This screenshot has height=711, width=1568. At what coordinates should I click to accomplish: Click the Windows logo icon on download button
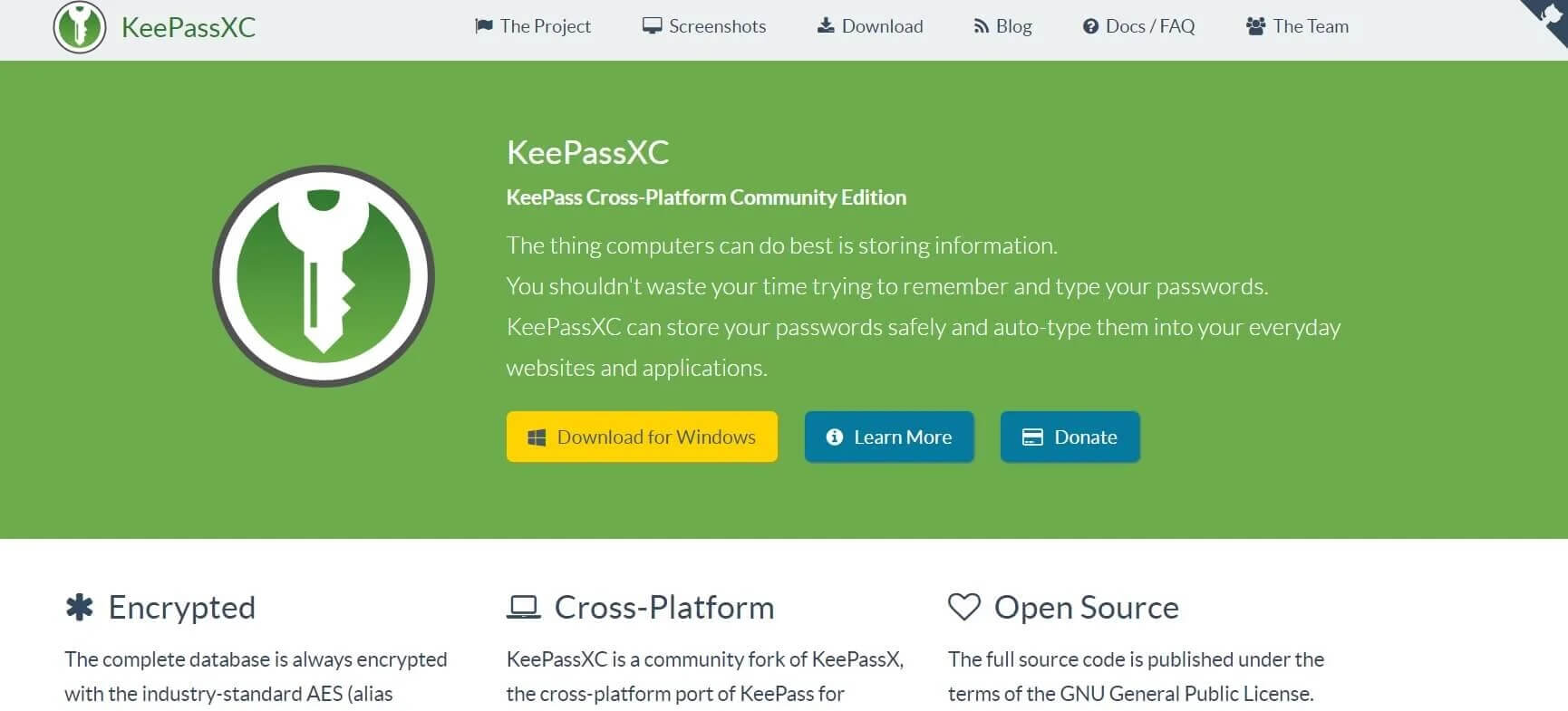click(537, 437)
